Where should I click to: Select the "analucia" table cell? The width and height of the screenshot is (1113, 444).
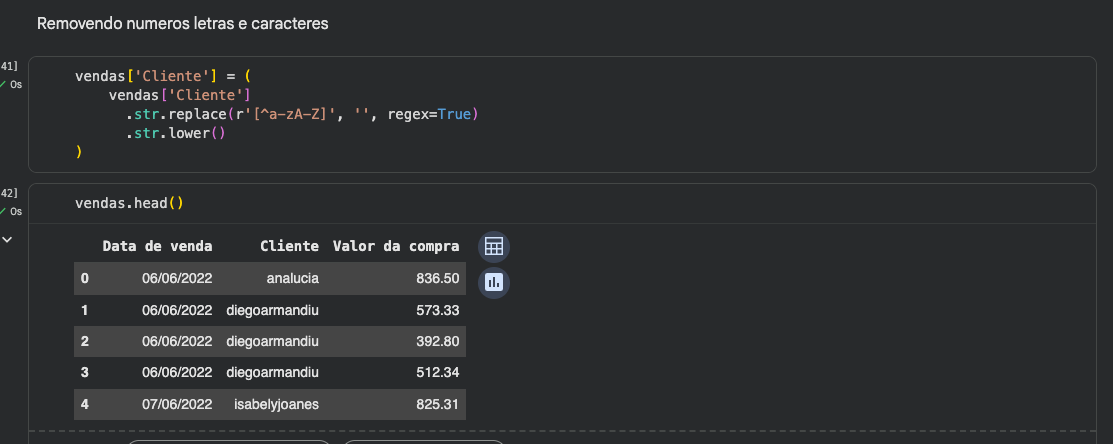pos(293,278)
